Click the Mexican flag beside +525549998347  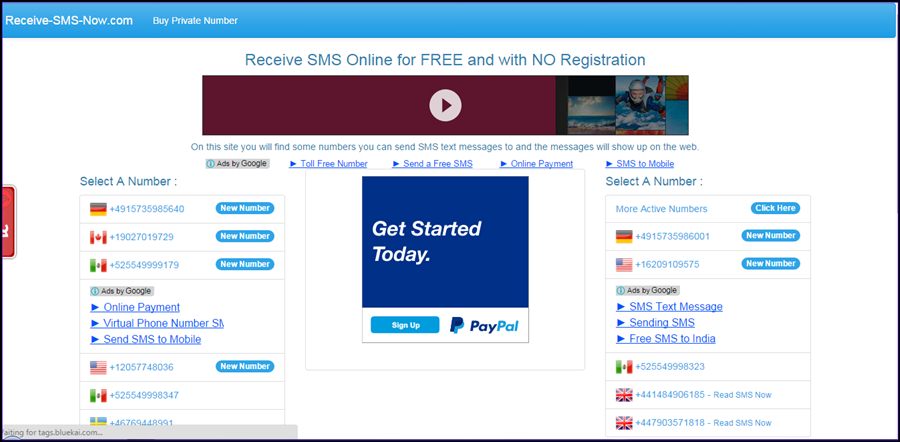tap(98, 396)
